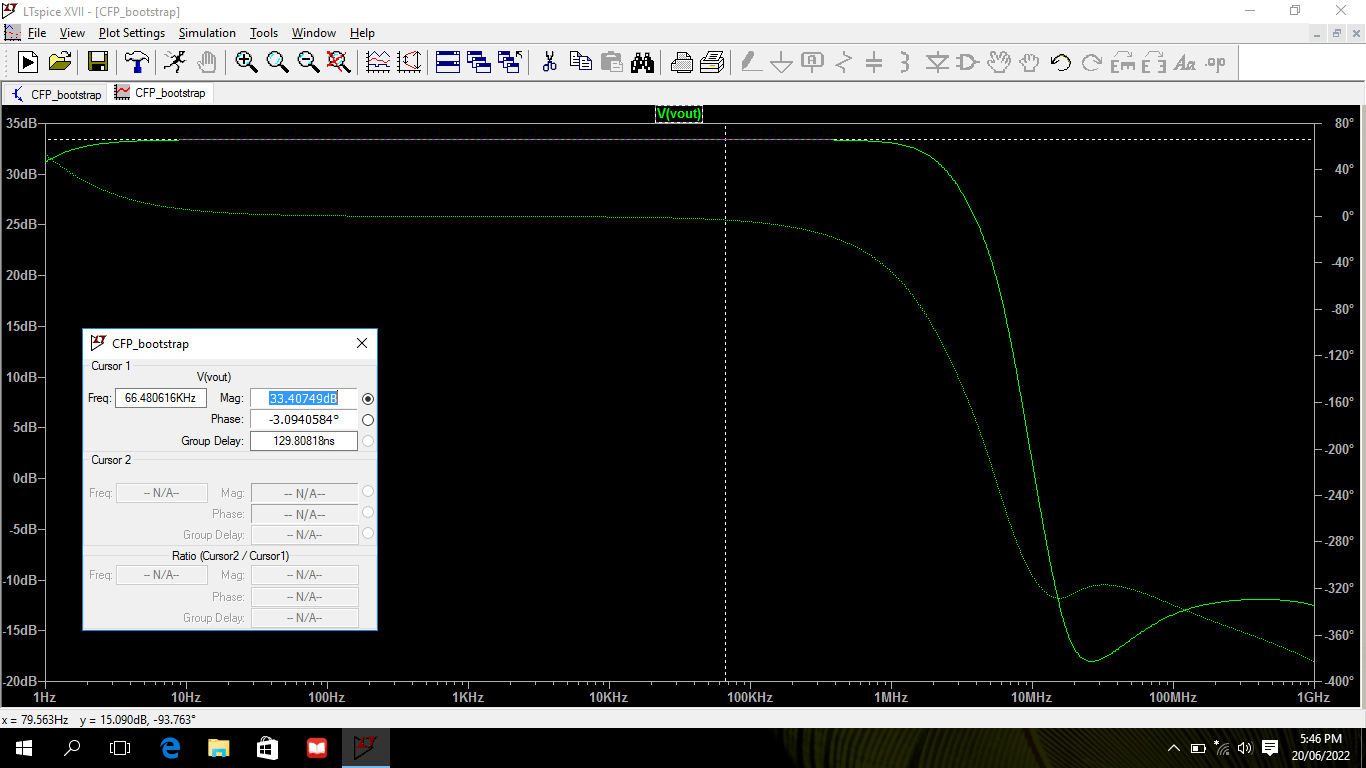This screenshot has height=768, width=1366.
Task: Click the scissors Cut icon
Action: [x=549, y=62]
